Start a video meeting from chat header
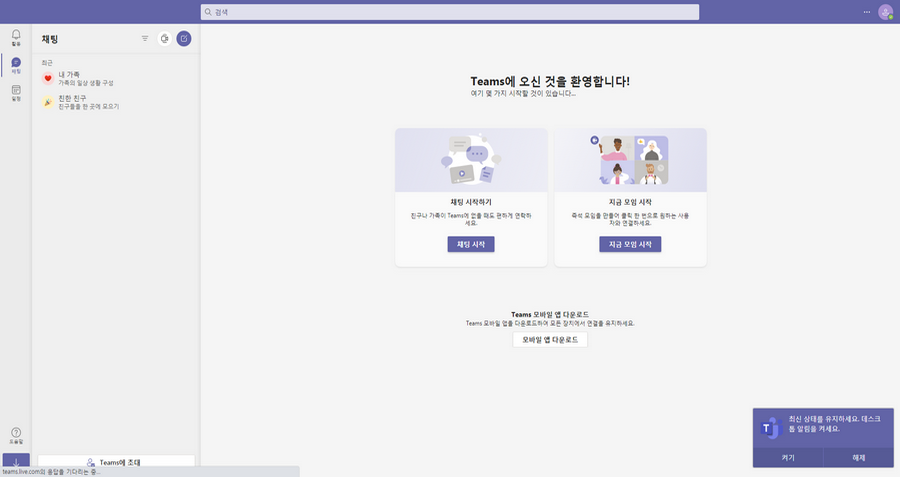Viewport: 900px width, 477px height. point(165,38)
